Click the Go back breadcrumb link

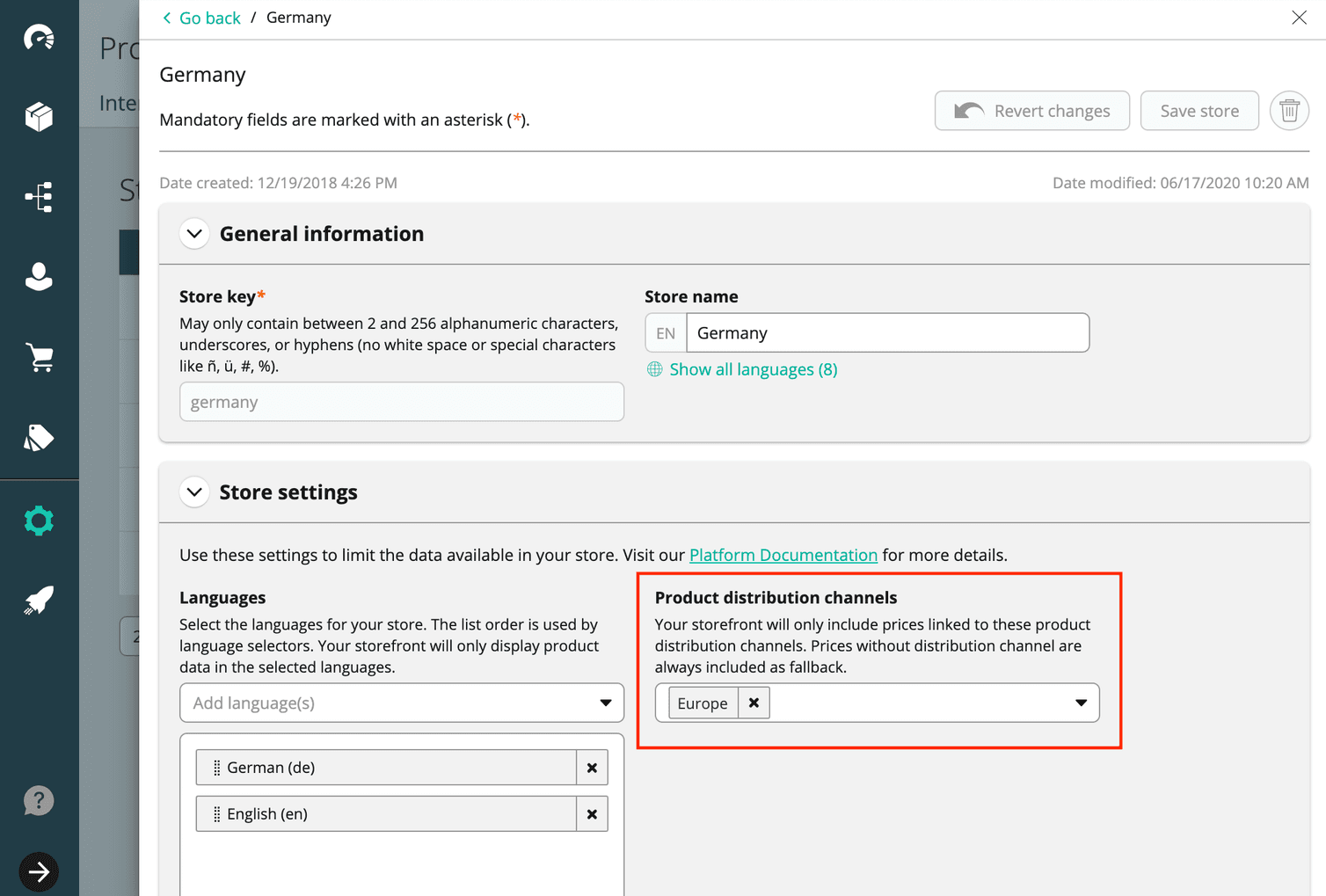point(208,17)
